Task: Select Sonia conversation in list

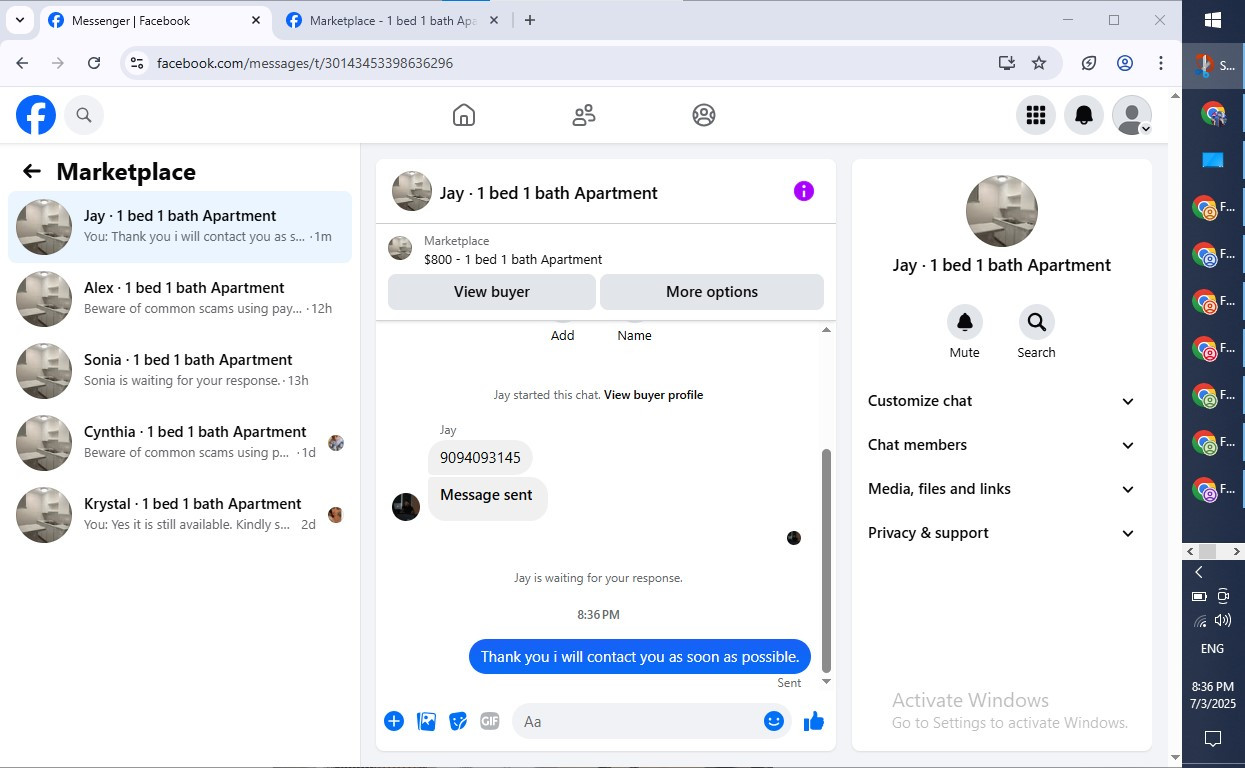Action: pyautogui.click(x=180, y=371)
